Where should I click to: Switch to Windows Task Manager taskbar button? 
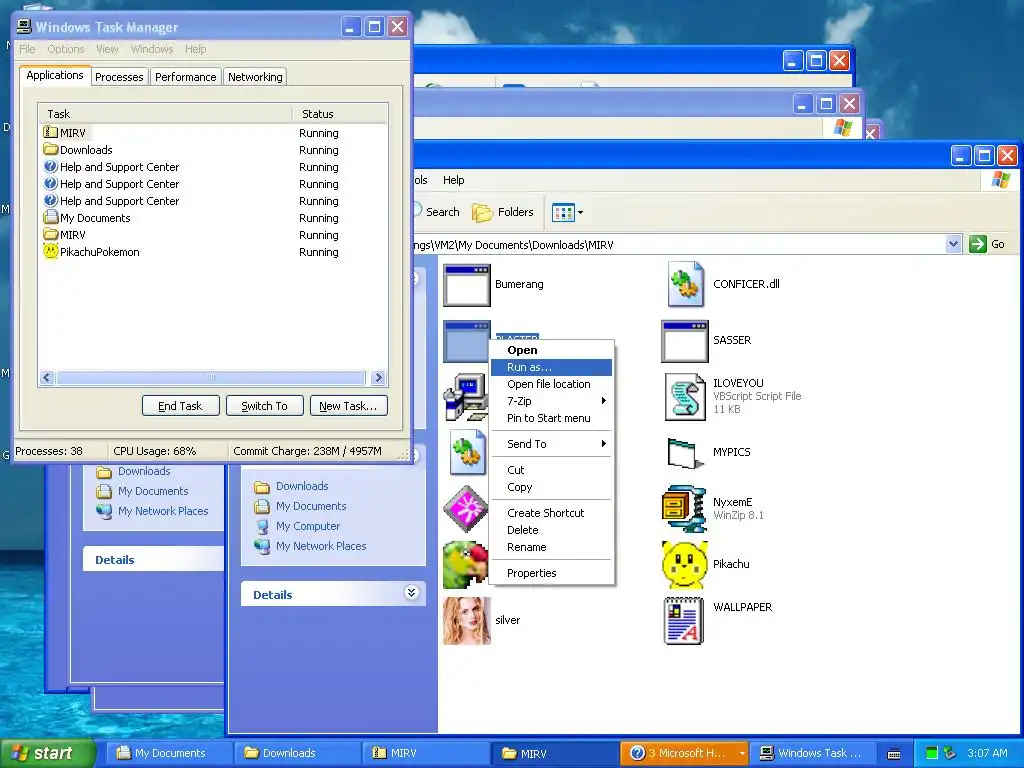tap(812, 753)
